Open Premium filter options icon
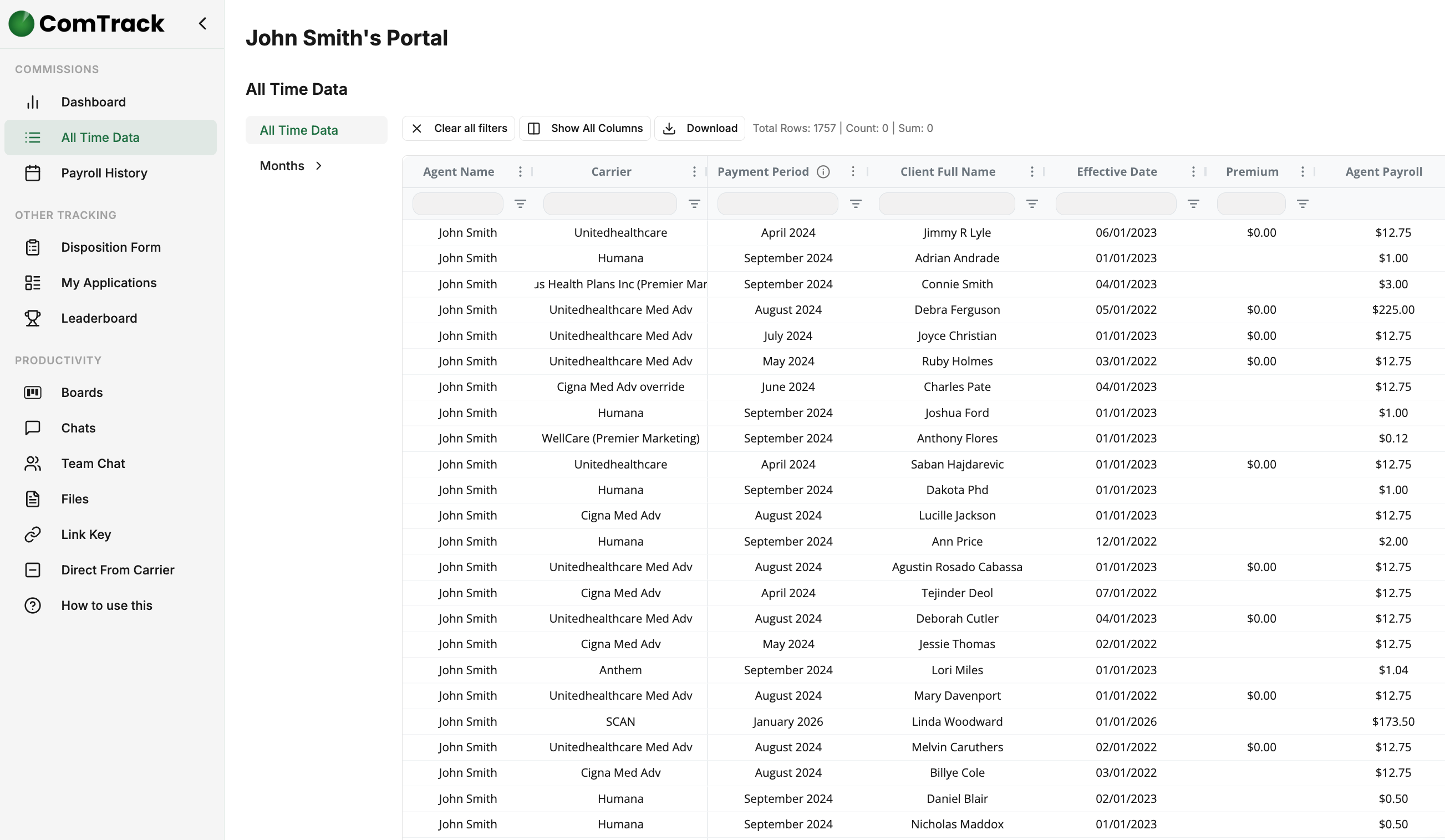Image resolution: width=1445 pixels, height=840 pixels. (1303, 204)
